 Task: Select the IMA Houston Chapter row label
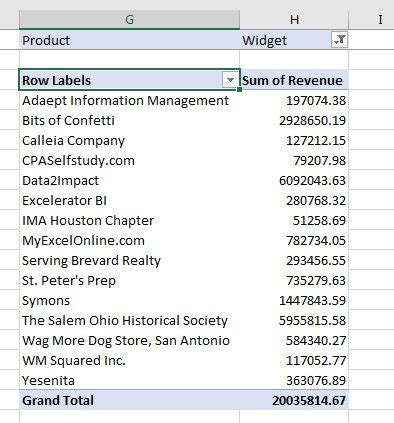(129, 220)
